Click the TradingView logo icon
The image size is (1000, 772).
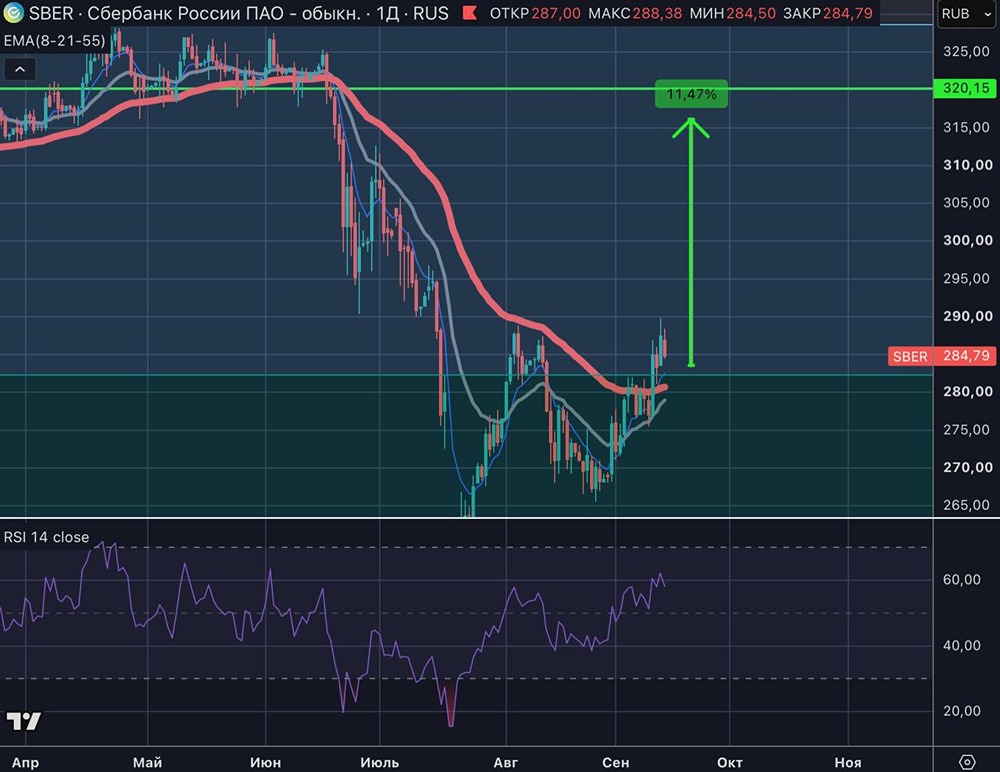coord(24,721)
